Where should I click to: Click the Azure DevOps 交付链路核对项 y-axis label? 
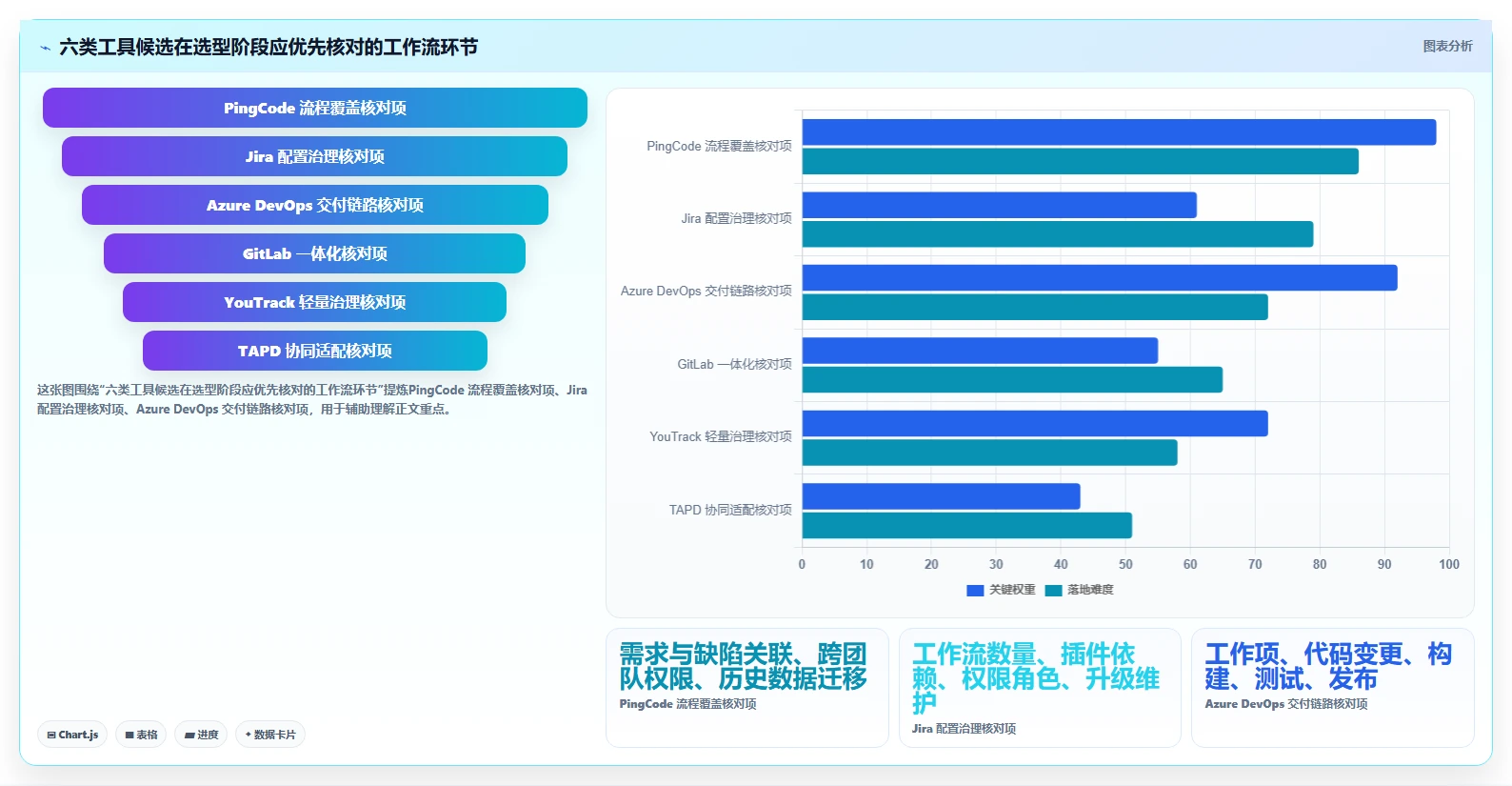pos(706,292)
